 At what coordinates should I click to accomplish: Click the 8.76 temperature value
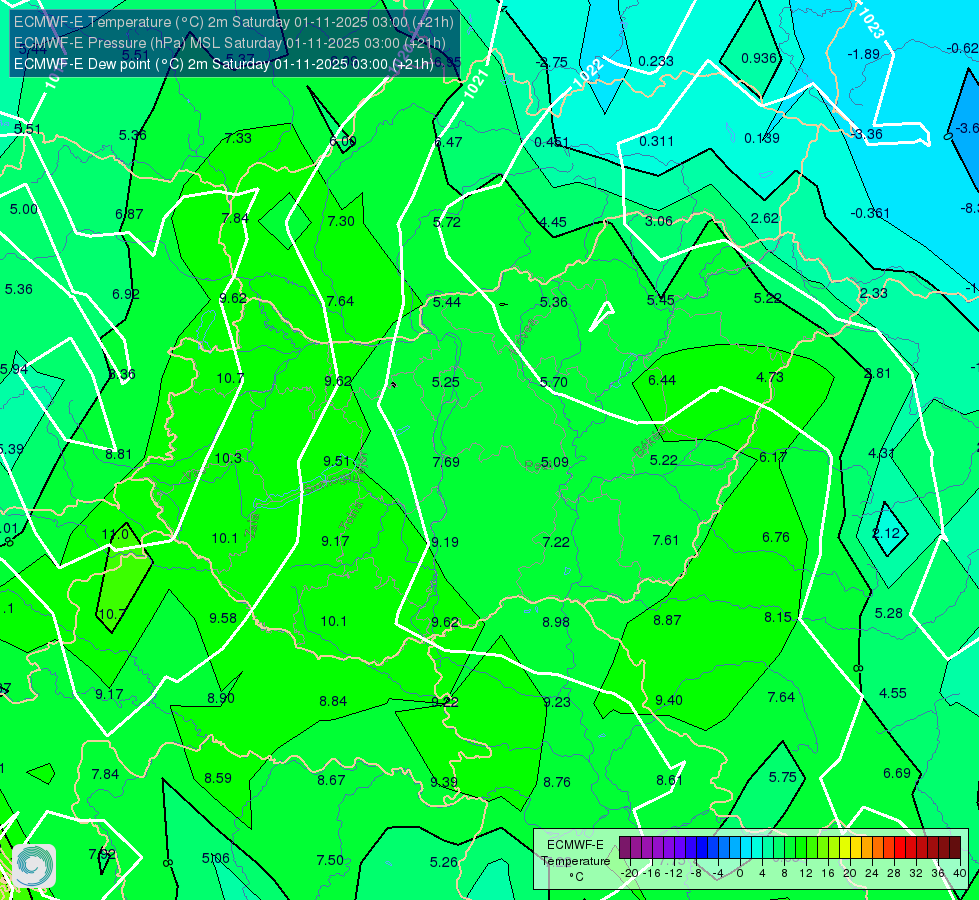pyautogui.click(x=557, y=782)
